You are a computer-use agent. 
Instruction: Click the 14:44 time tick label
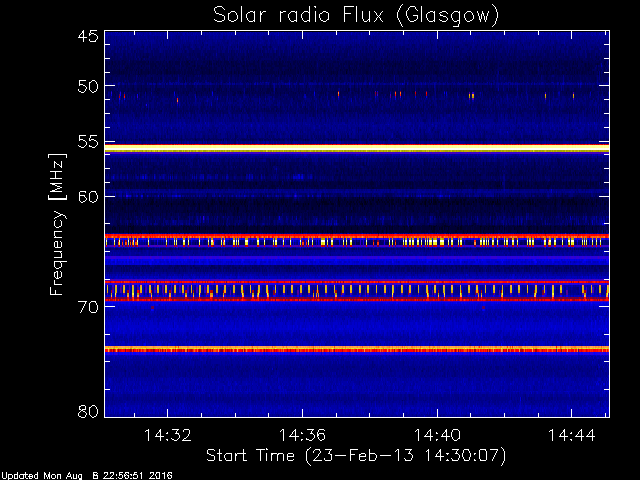coord(571,435)
